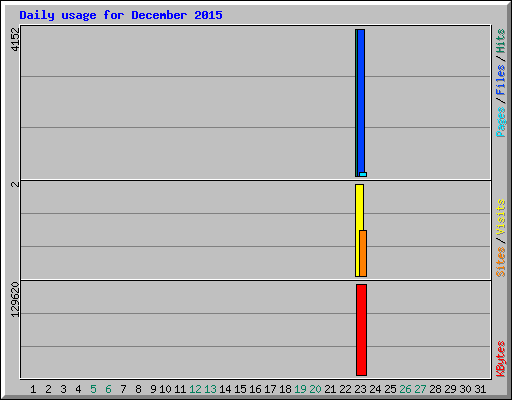Click day 4 on the x-axis
This screenshot has height=400, width=512.
click(78, 389)
